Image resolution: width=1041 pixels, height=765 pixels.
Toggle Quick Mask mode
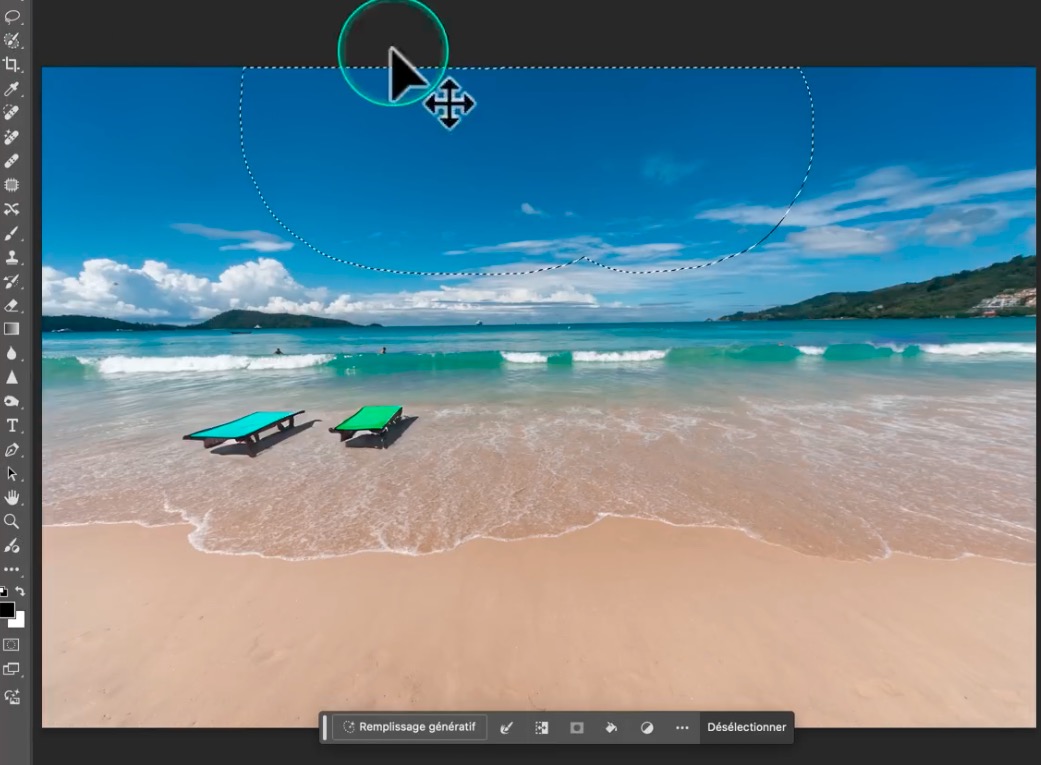coord(12,645)
